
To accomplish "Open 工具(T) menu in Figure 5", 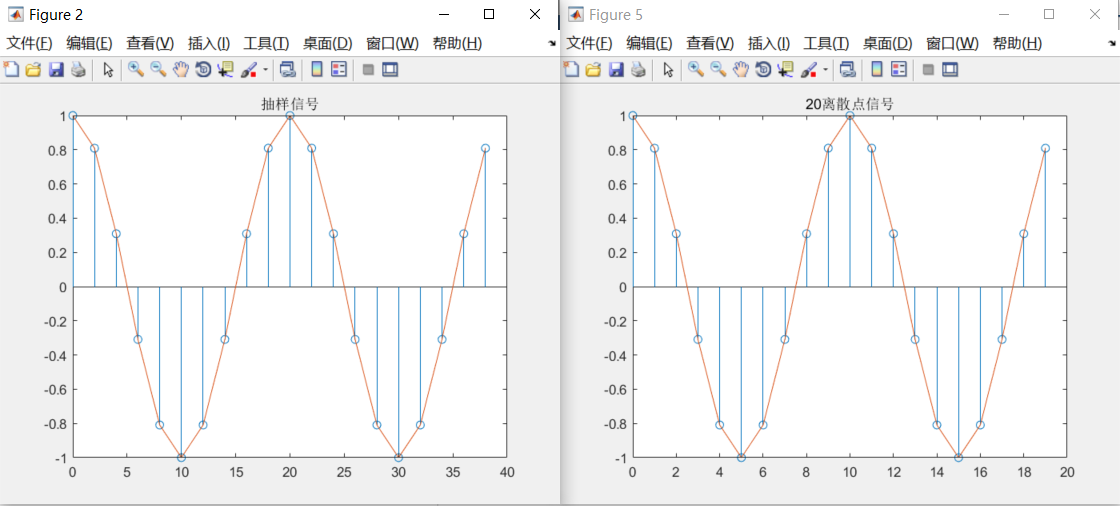I will pyautogui.click(x=826, y=43).
